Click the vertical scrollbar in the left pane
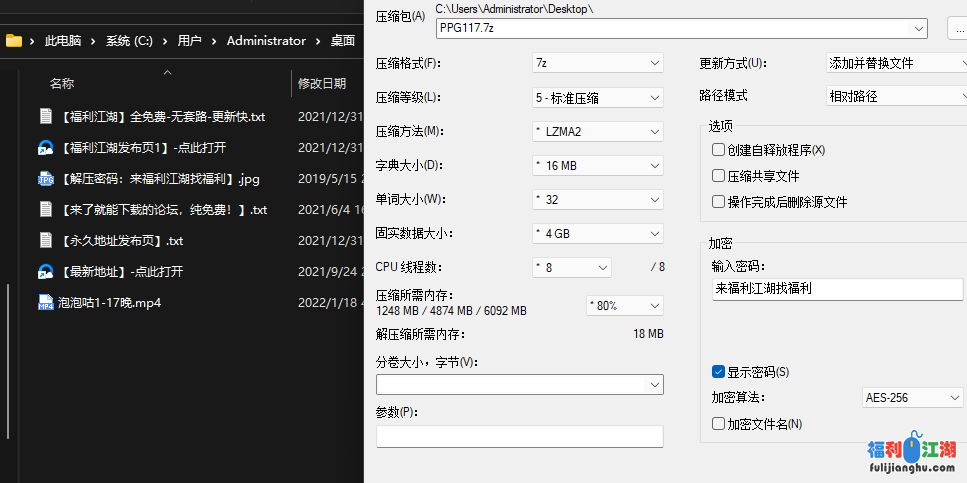The image size is (967, 483). coord(8,360)
